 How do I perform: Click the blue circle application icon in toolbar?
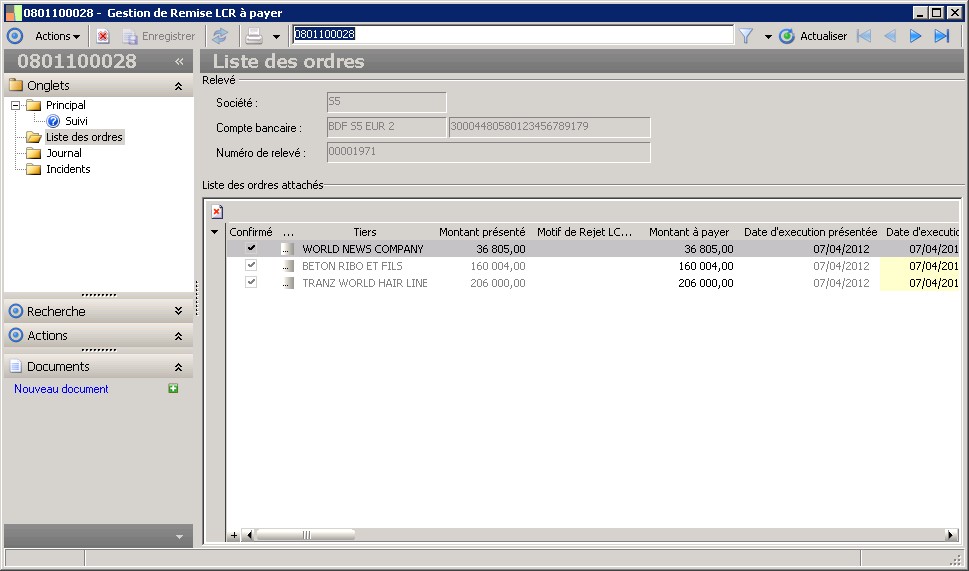[x=15, y=36]
